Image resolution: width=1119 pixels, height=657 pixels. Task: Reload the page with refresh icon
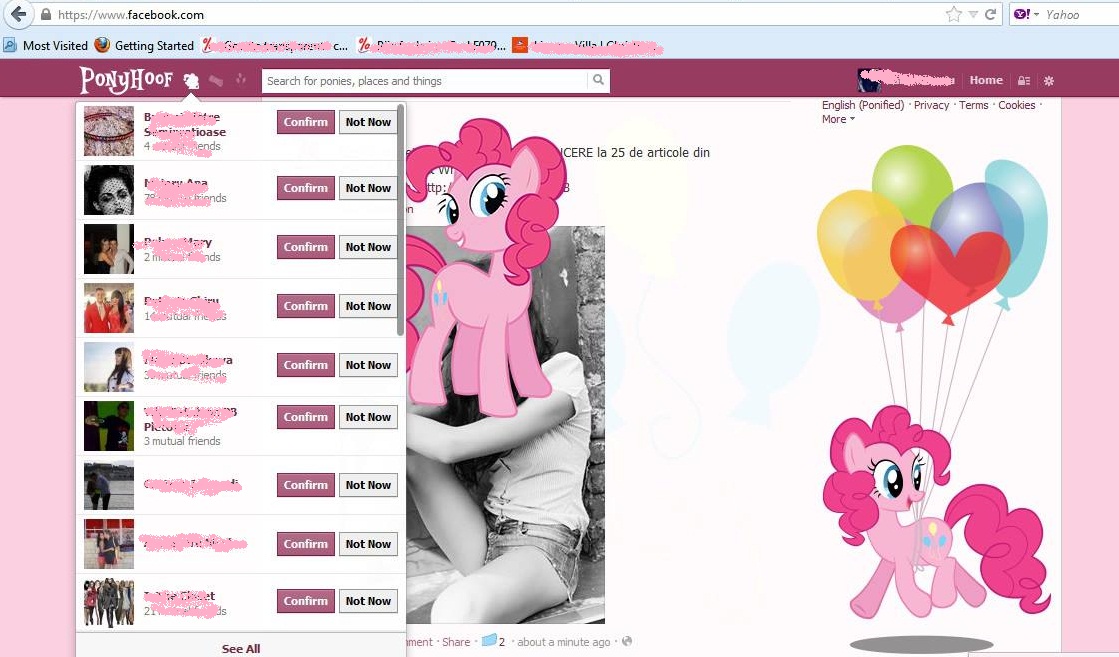[x=991, y=14]
